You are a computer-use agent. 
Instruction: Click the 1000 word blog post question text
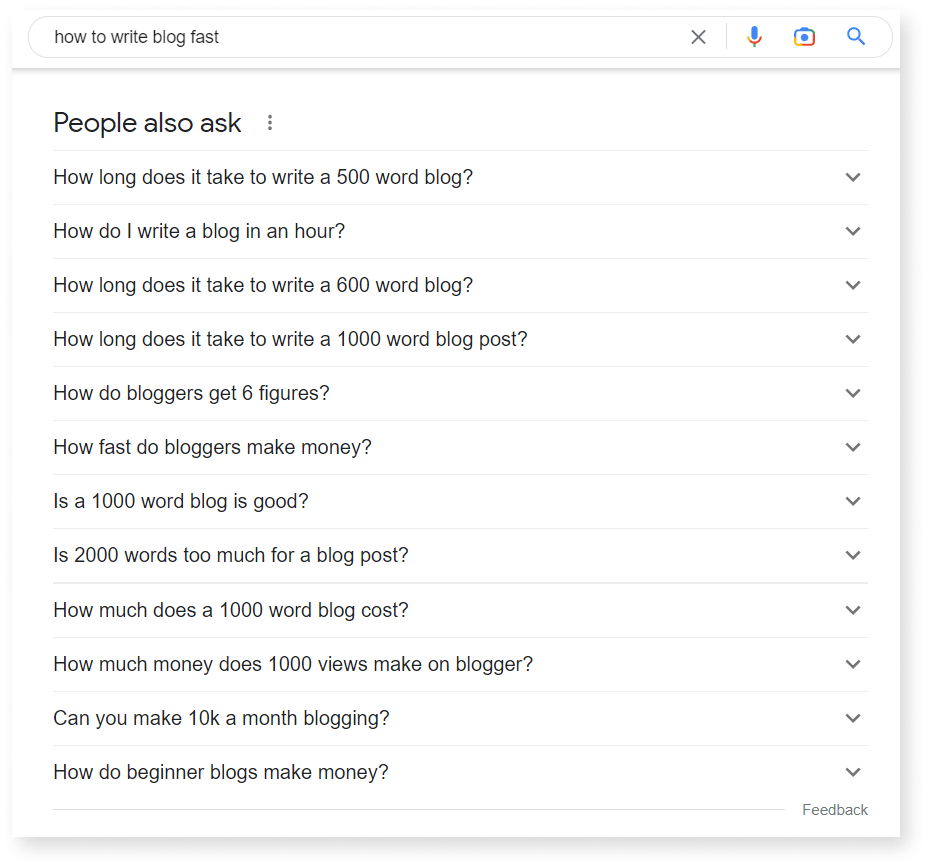[290, 339]
